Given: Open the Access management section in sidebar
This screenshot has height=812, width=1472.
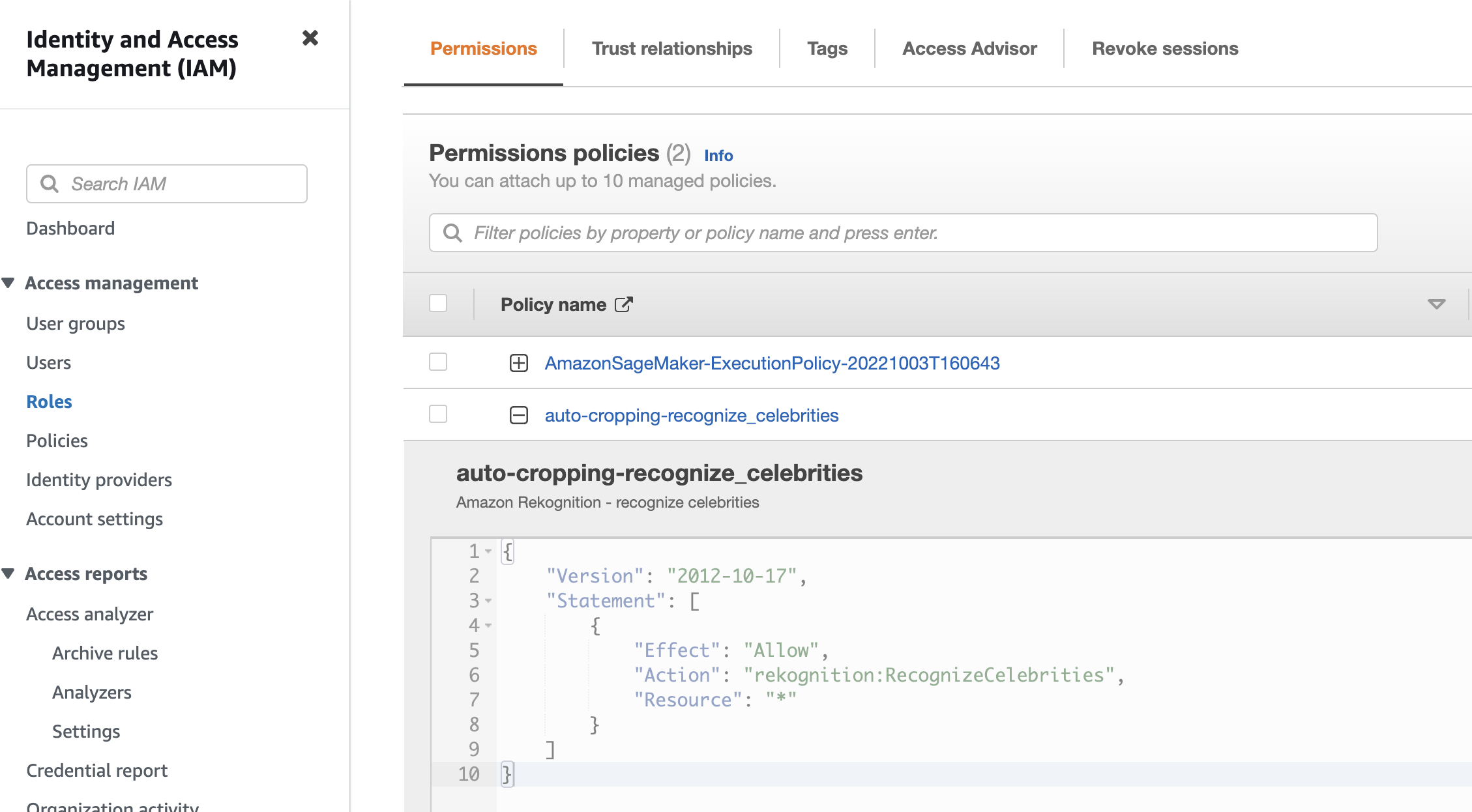Looking at the screenshot, I should [112, 282].
